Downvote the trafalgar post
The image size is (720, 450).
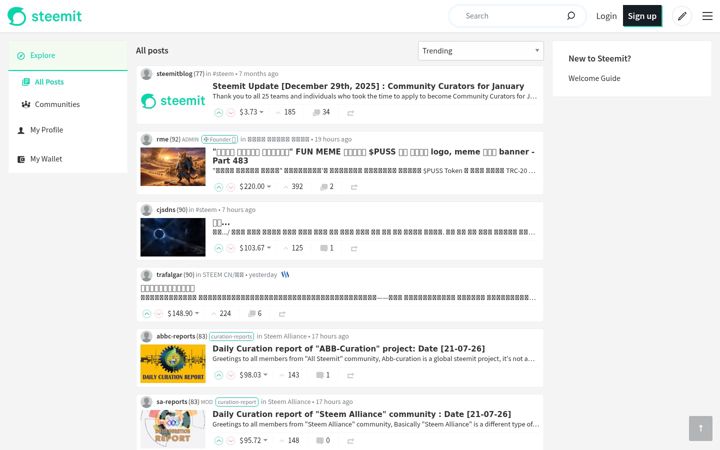[159, 314]
